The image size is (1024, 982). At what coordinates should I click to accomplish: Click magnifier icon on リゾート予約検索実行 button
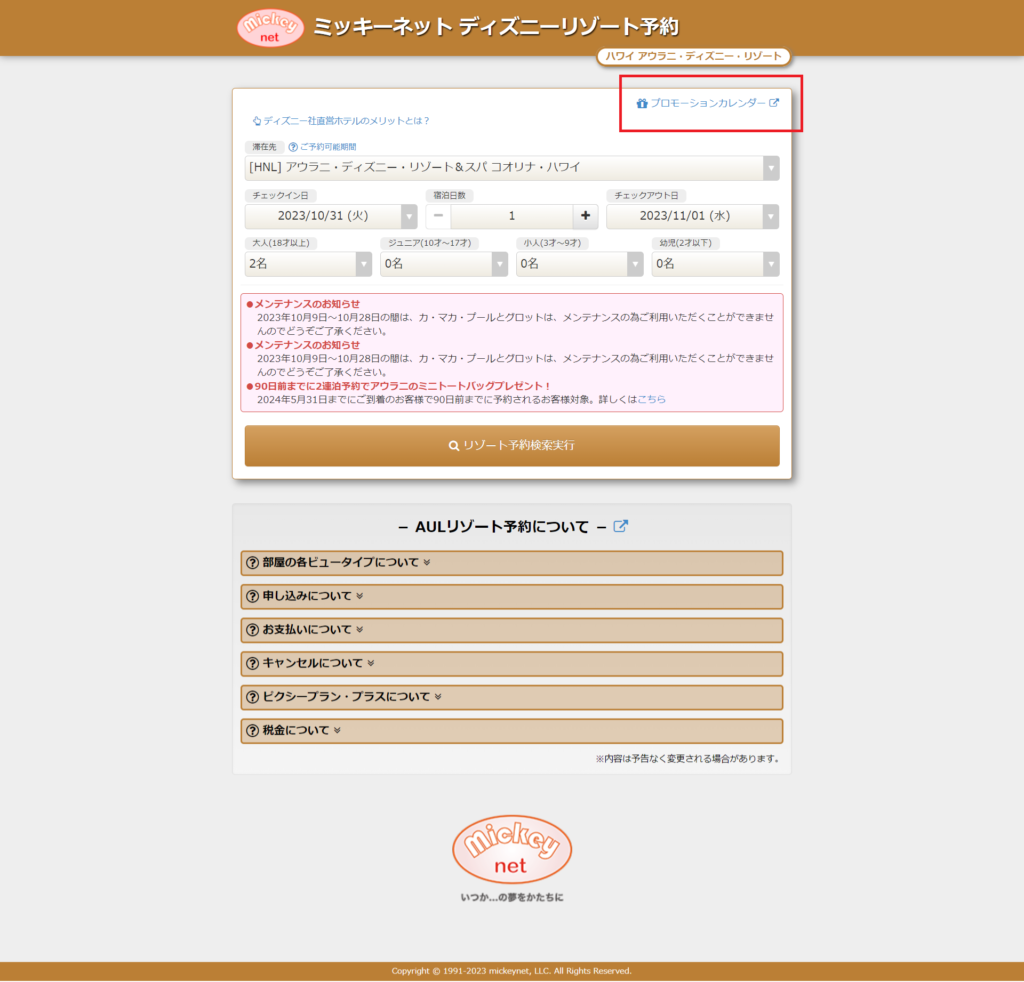click(453, 446)
